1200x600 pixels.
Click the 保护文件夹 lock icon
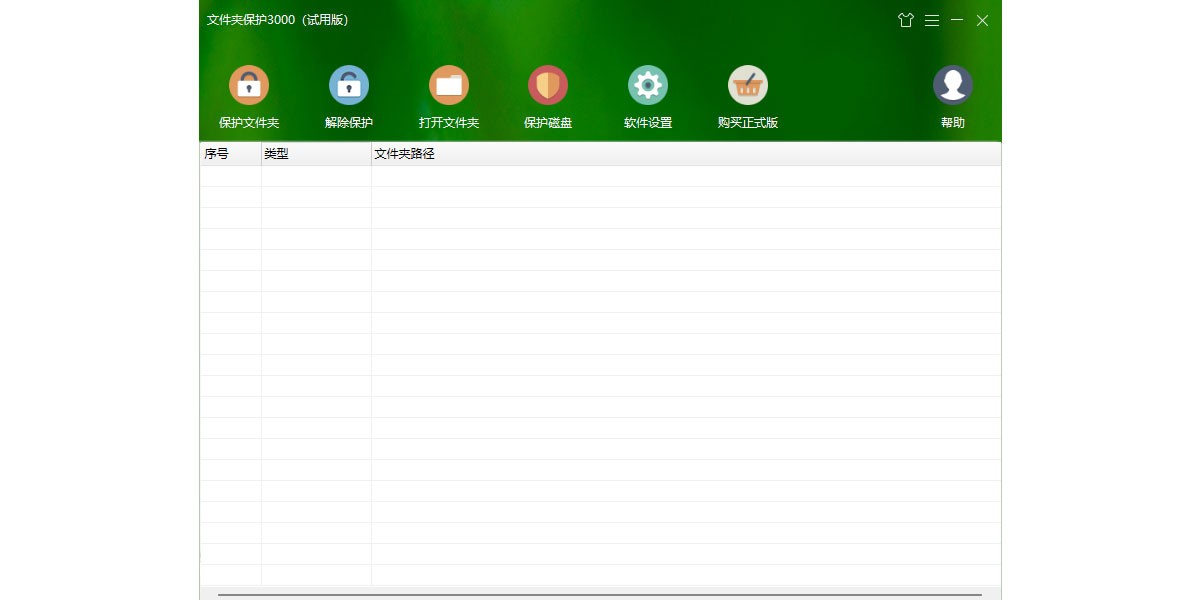click(x=249, y=85)
